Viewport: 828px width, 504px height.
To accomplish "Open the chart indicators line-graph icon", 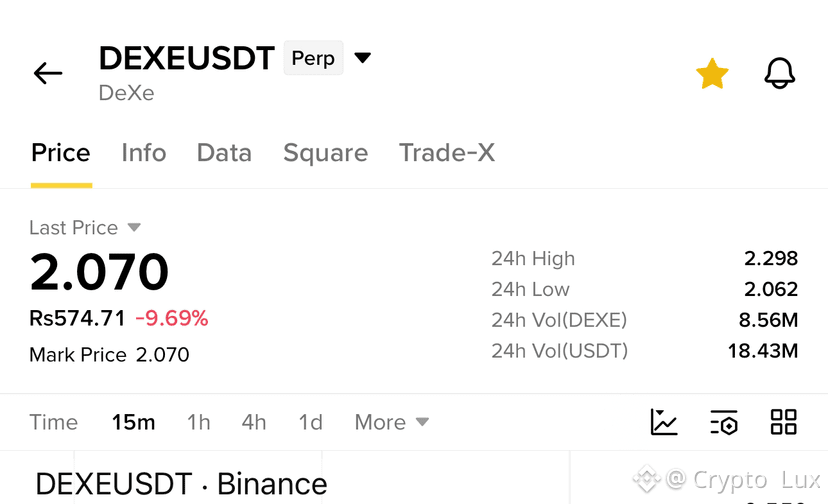I will 664,422.
